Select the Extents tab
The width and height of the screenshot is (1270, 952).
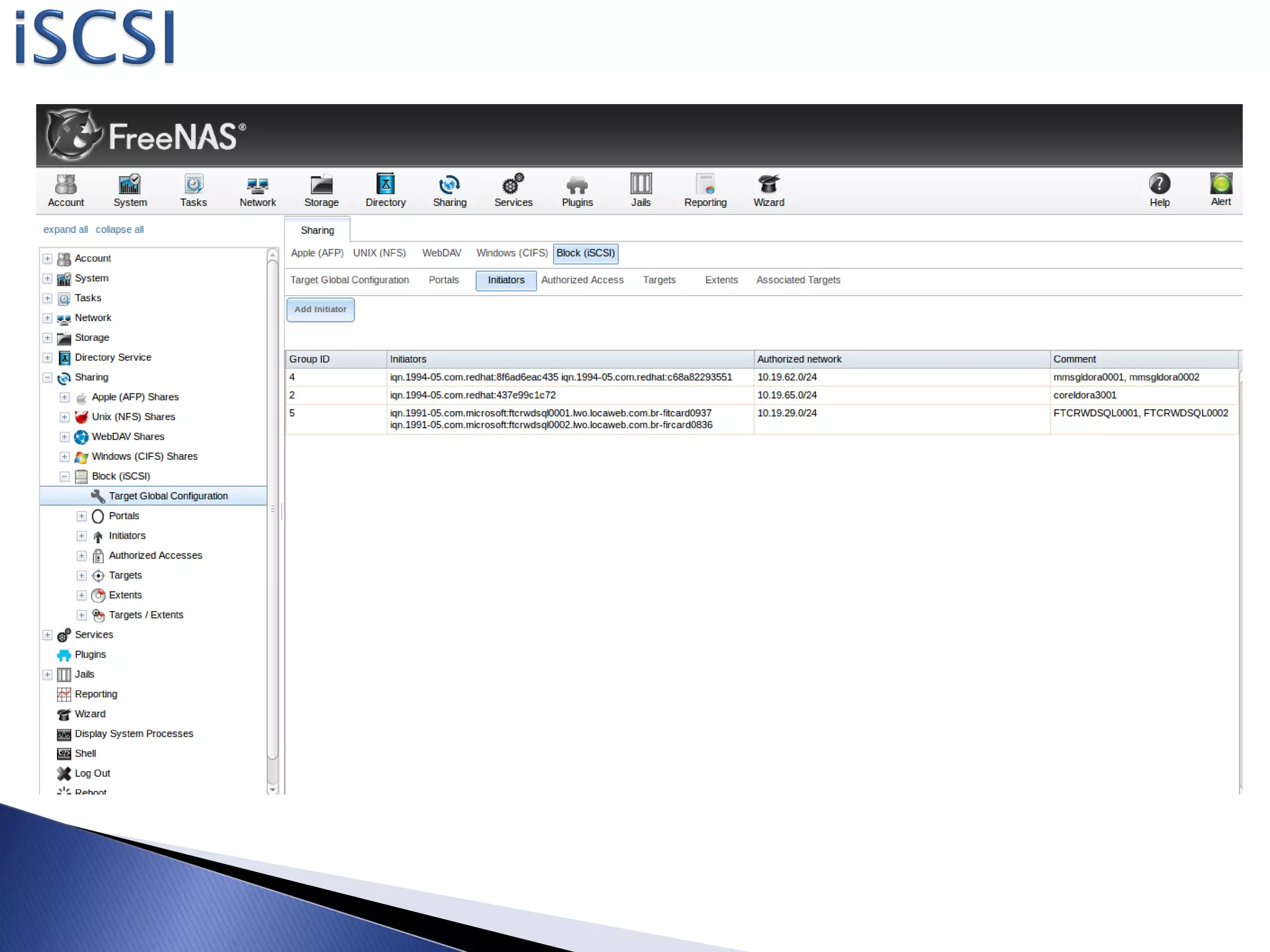[x=721, y=280]
